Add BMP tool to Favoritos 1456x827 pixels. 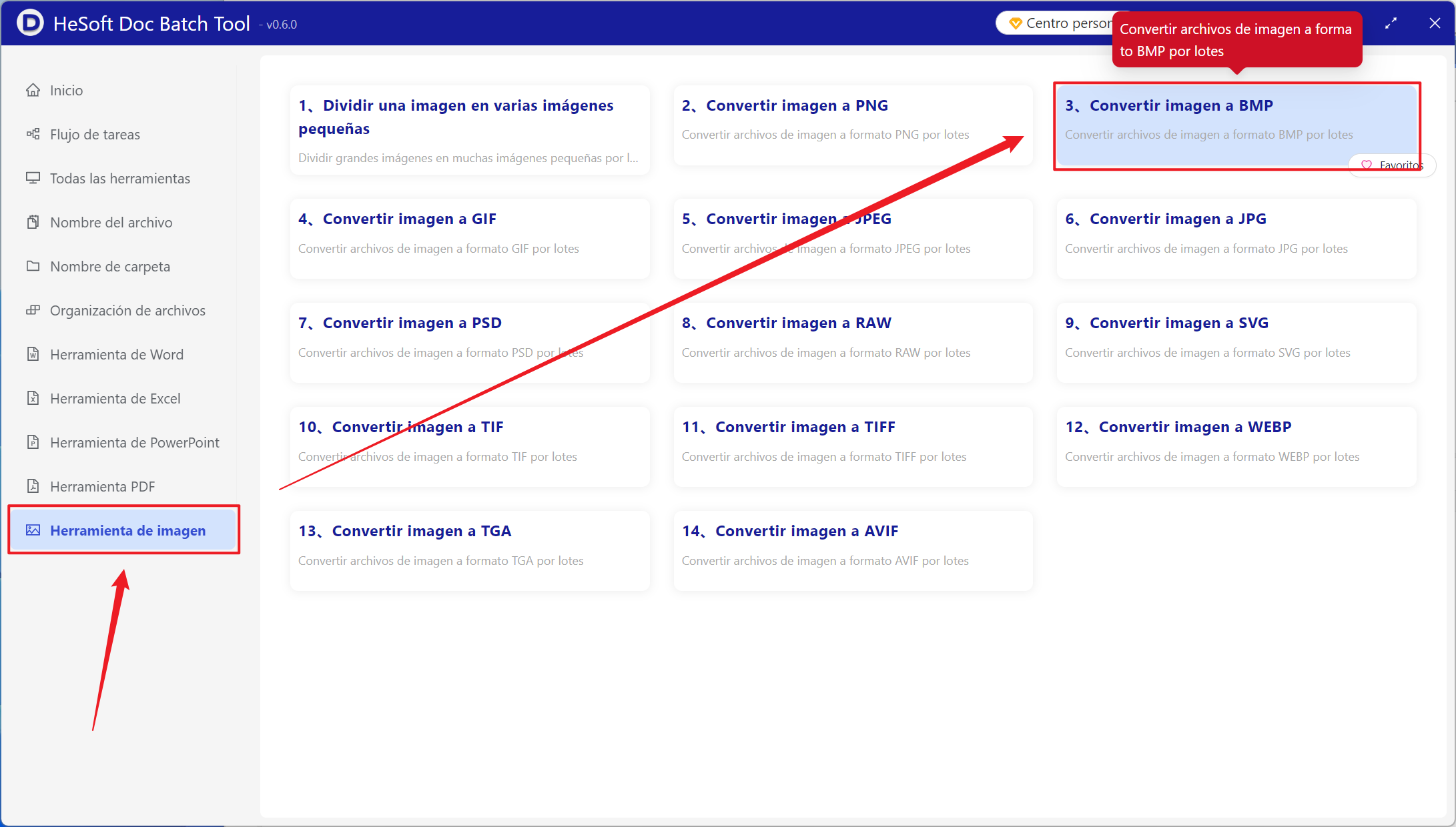tap(1392, 165)
